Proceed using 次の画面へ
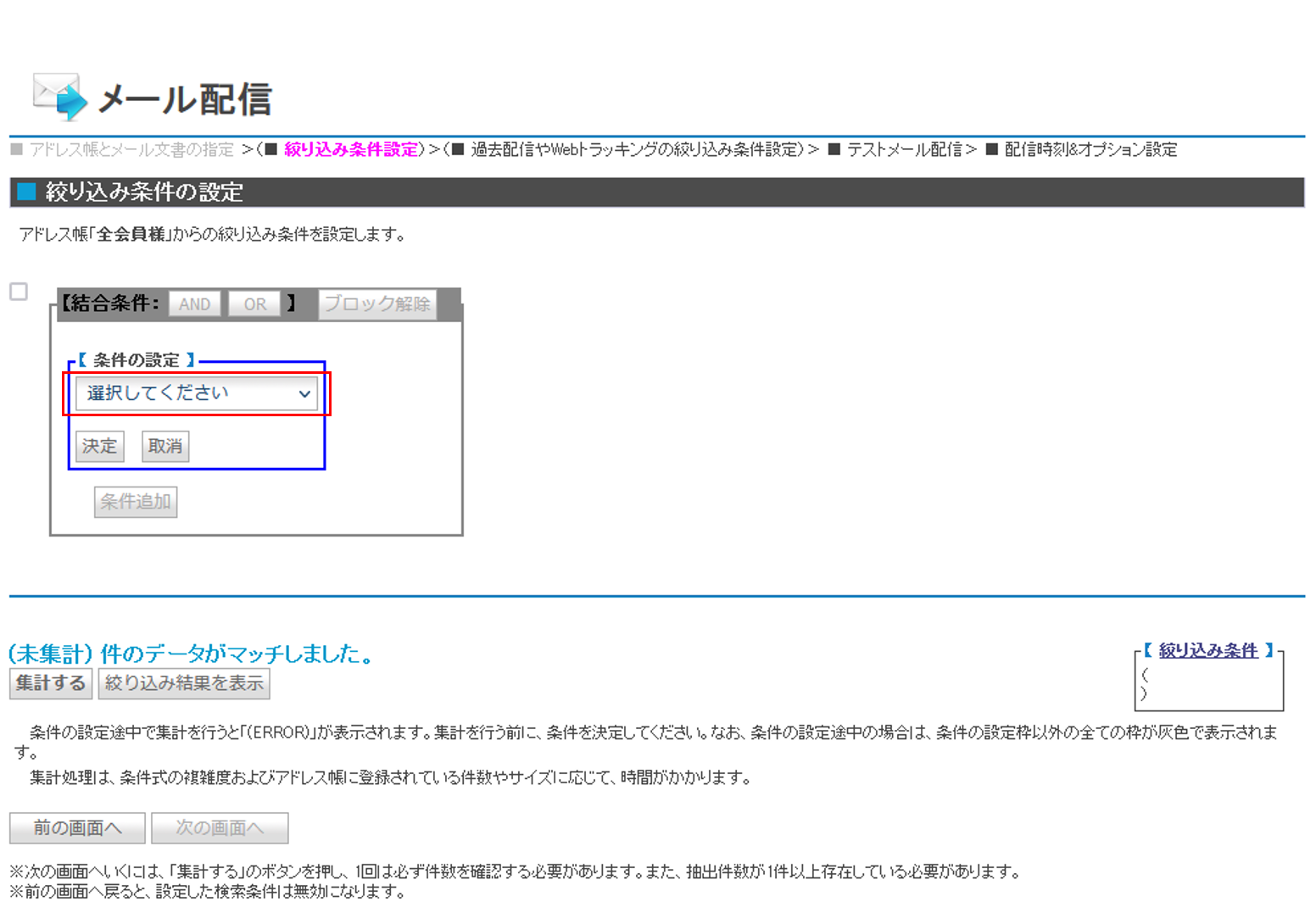The image size is (1316, 913). tap(220, 827)
